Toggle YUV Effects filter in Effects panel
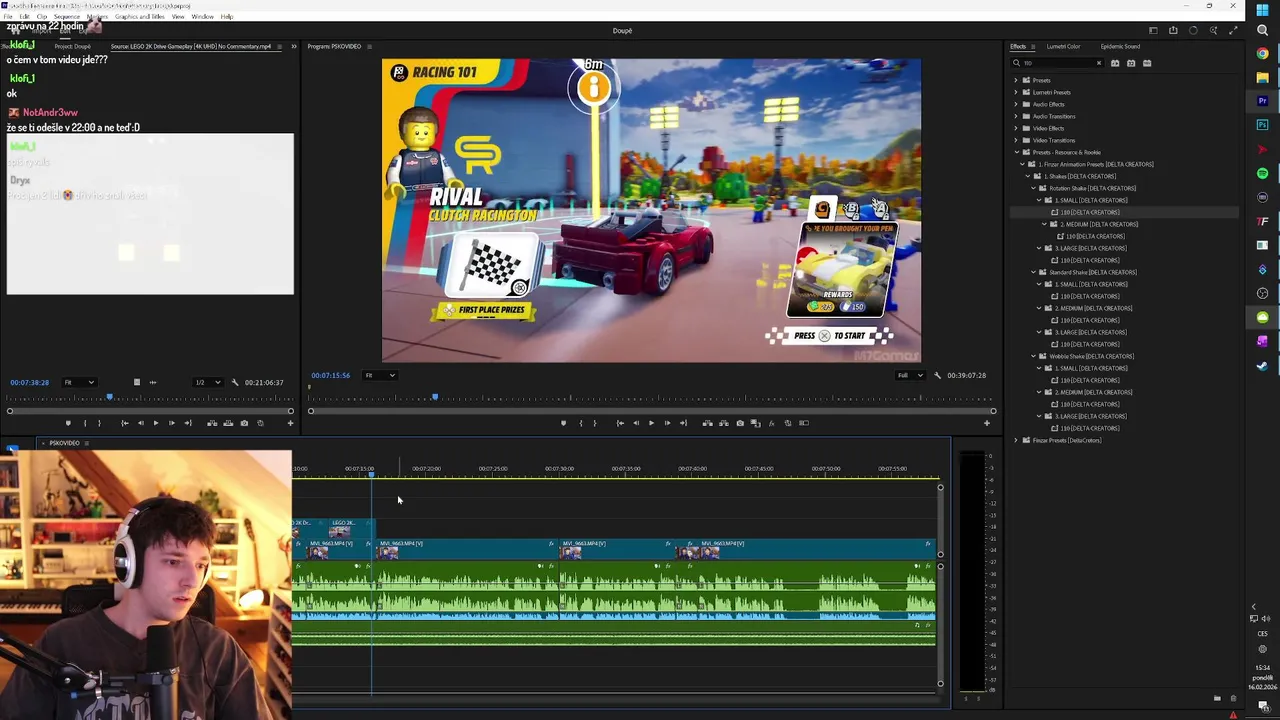Screen dimensions: 1280x720 1147,63
